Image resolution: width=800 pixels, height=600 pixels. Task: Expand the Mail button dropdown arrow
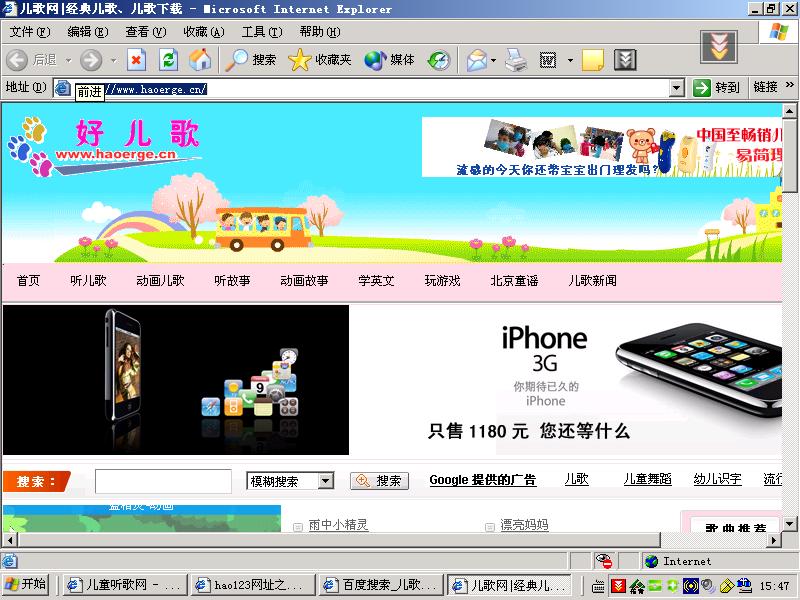[493, 60]
